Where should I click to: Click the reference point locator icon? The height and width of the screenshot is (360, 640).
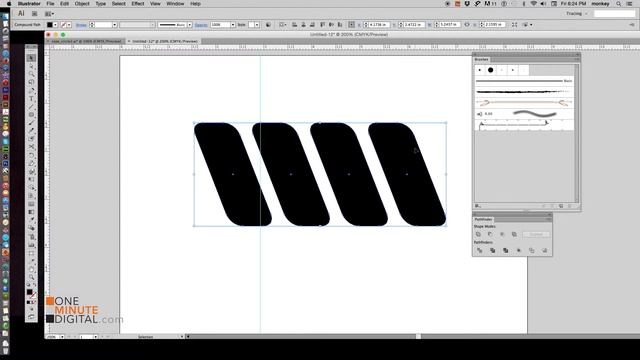pos(351,25)
